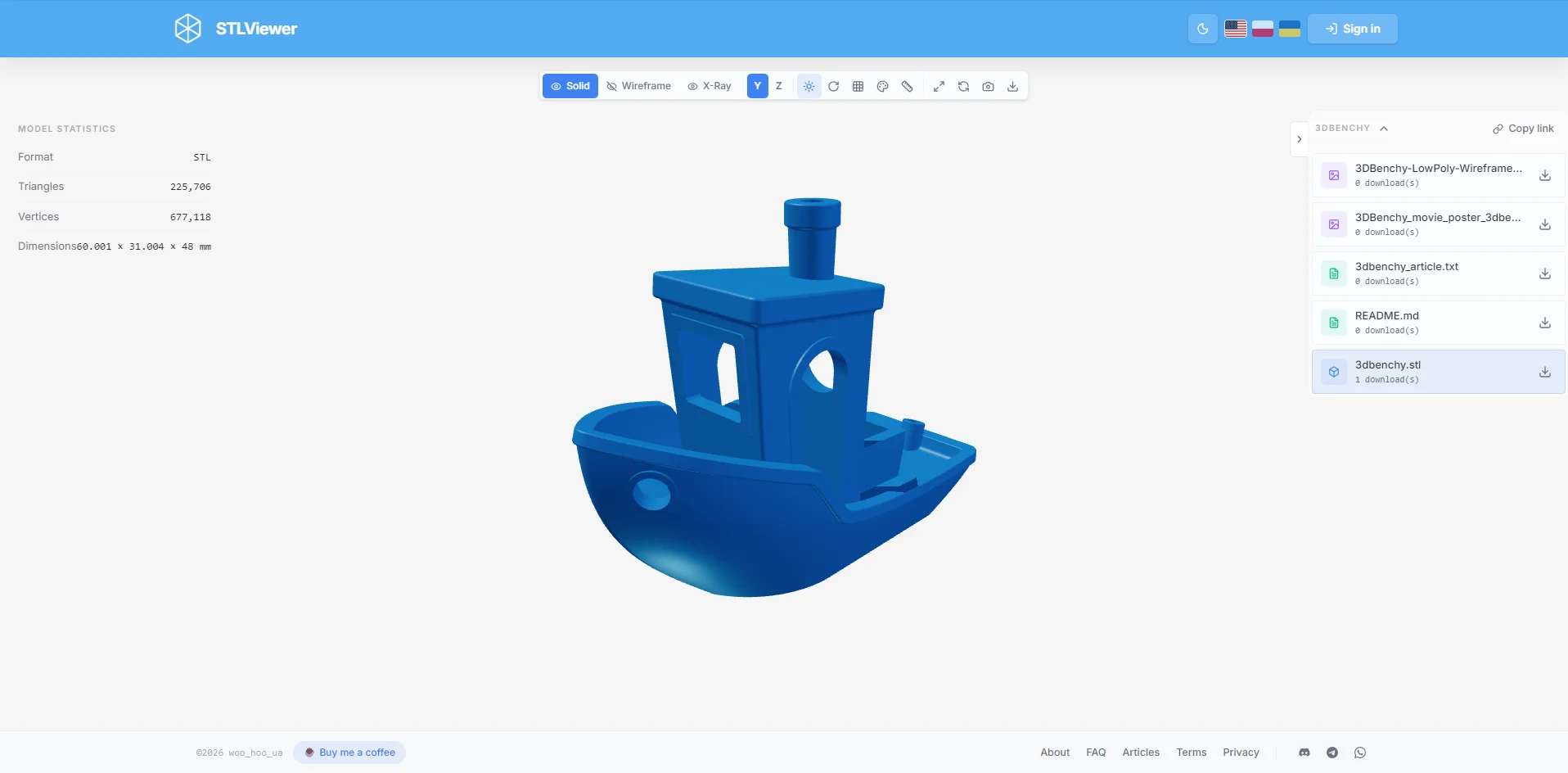Switch language to Polish flag
This screenshot has height=773, width=1568.
1263,29
